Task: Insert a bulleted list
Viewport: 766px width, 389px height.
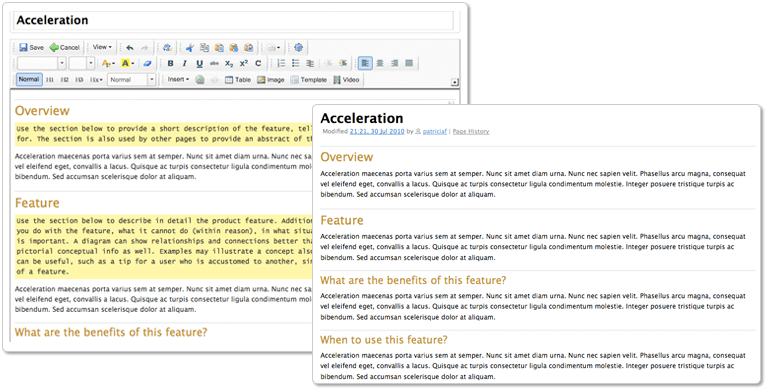Action: [296, 63]
